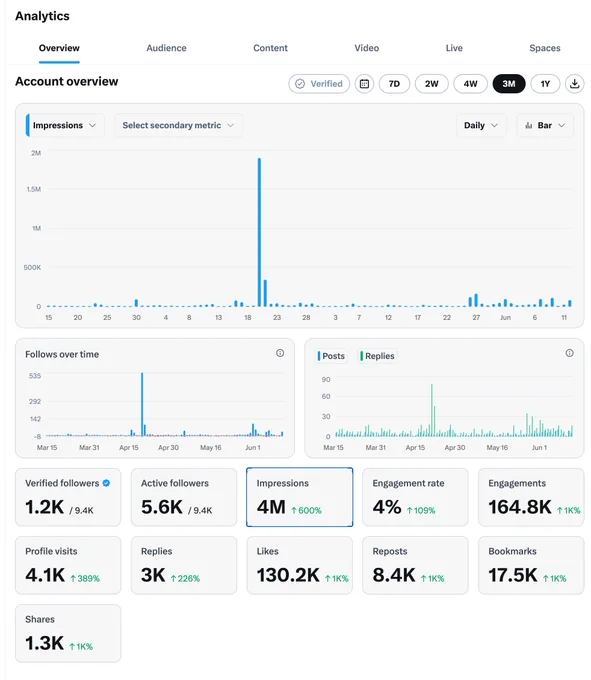This screenshot has height=680, width=591.
Task: Switch to the Content tab
Action: click(270, 48)
